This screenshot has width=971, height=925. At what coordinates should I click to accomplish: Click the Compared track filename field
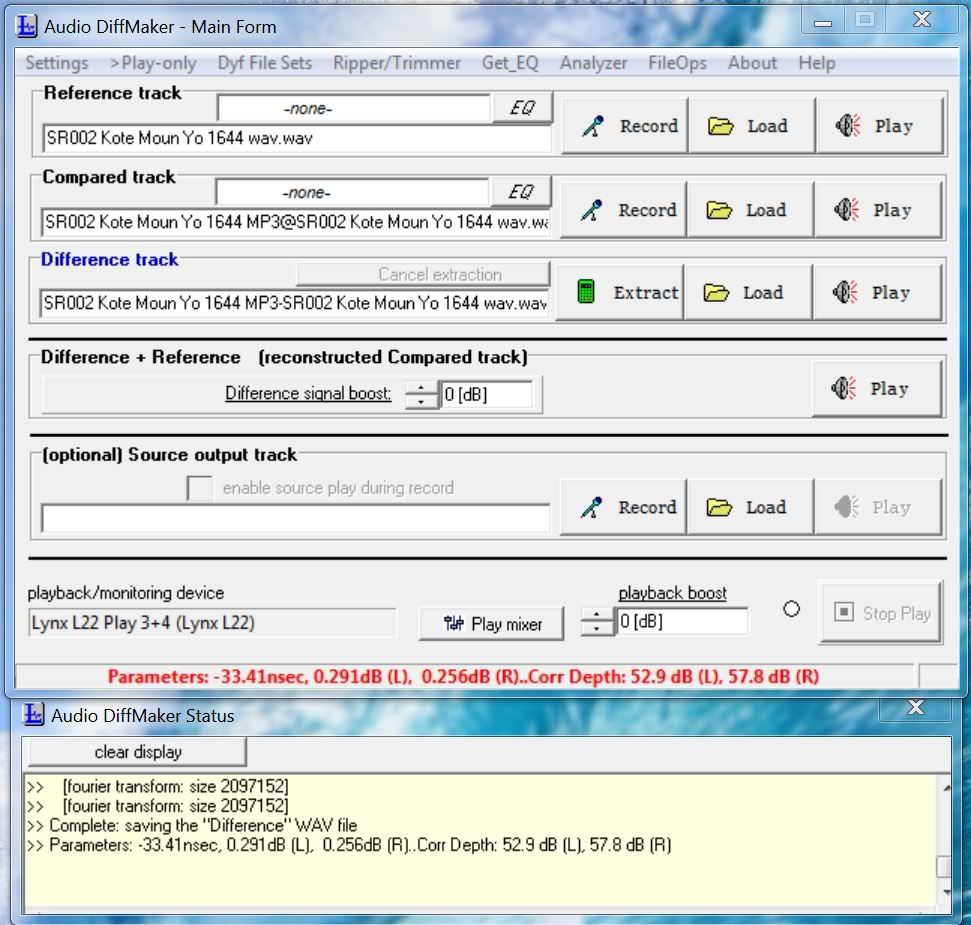click(295, 222)
